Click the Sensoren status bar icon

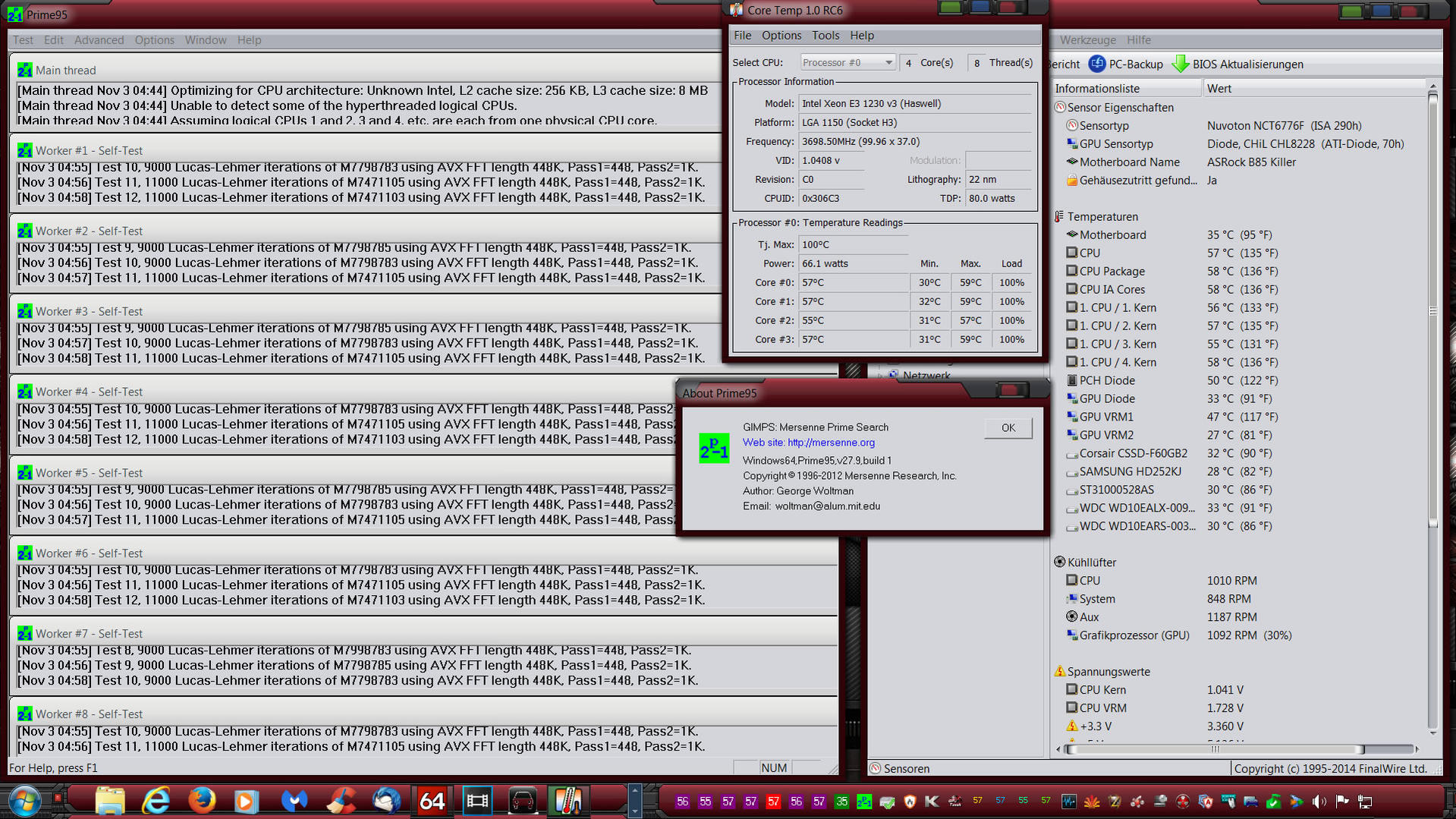click(x=876, y=768)
